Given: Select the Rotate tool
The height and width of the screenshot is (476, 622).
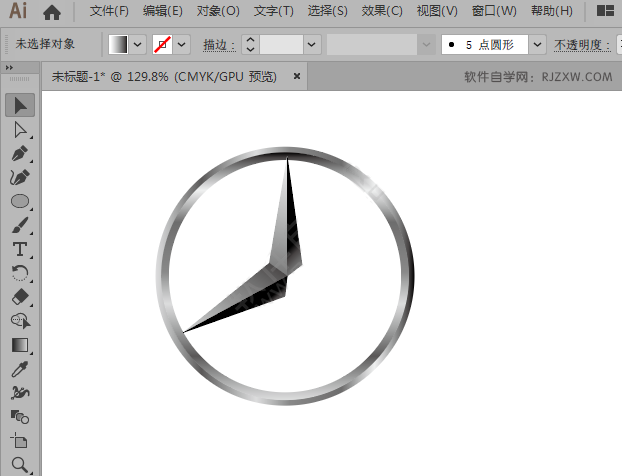Looking at the screenshot, I should 20,273.
